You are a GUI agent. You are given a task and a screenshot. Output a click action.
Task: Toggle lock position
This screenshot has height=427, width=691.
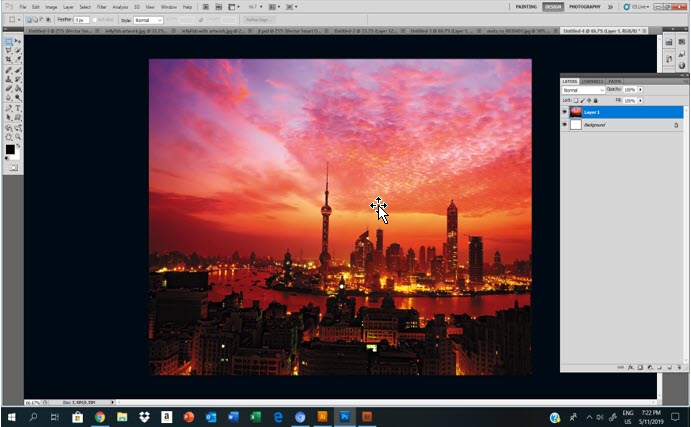[589, 100]
